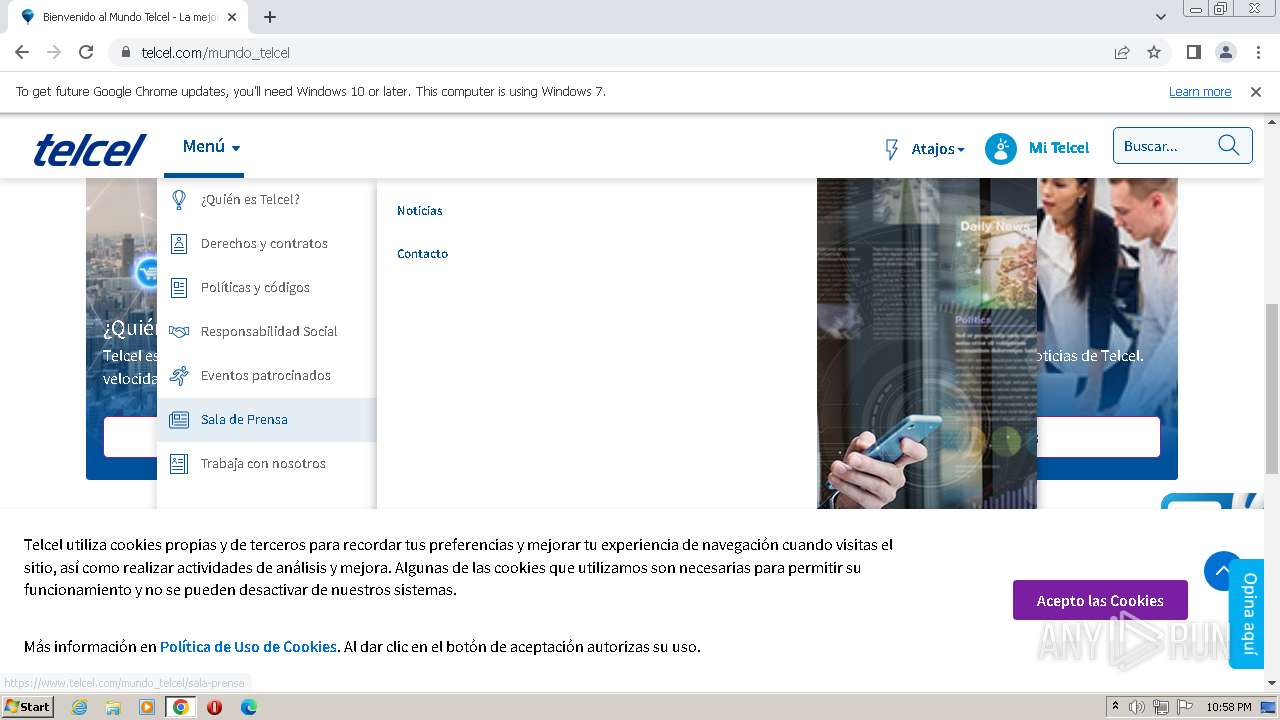Open Windows Explorer folder from taskbar
The image size is (1280, 720).
tap(113, 707)
